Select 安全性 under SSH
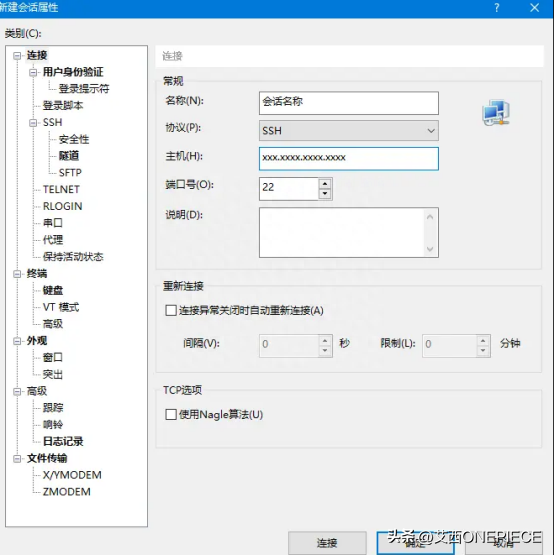Image resolution: width=554 pixels, height=556 pixels. pyautogui.click(x=74, y=139)
